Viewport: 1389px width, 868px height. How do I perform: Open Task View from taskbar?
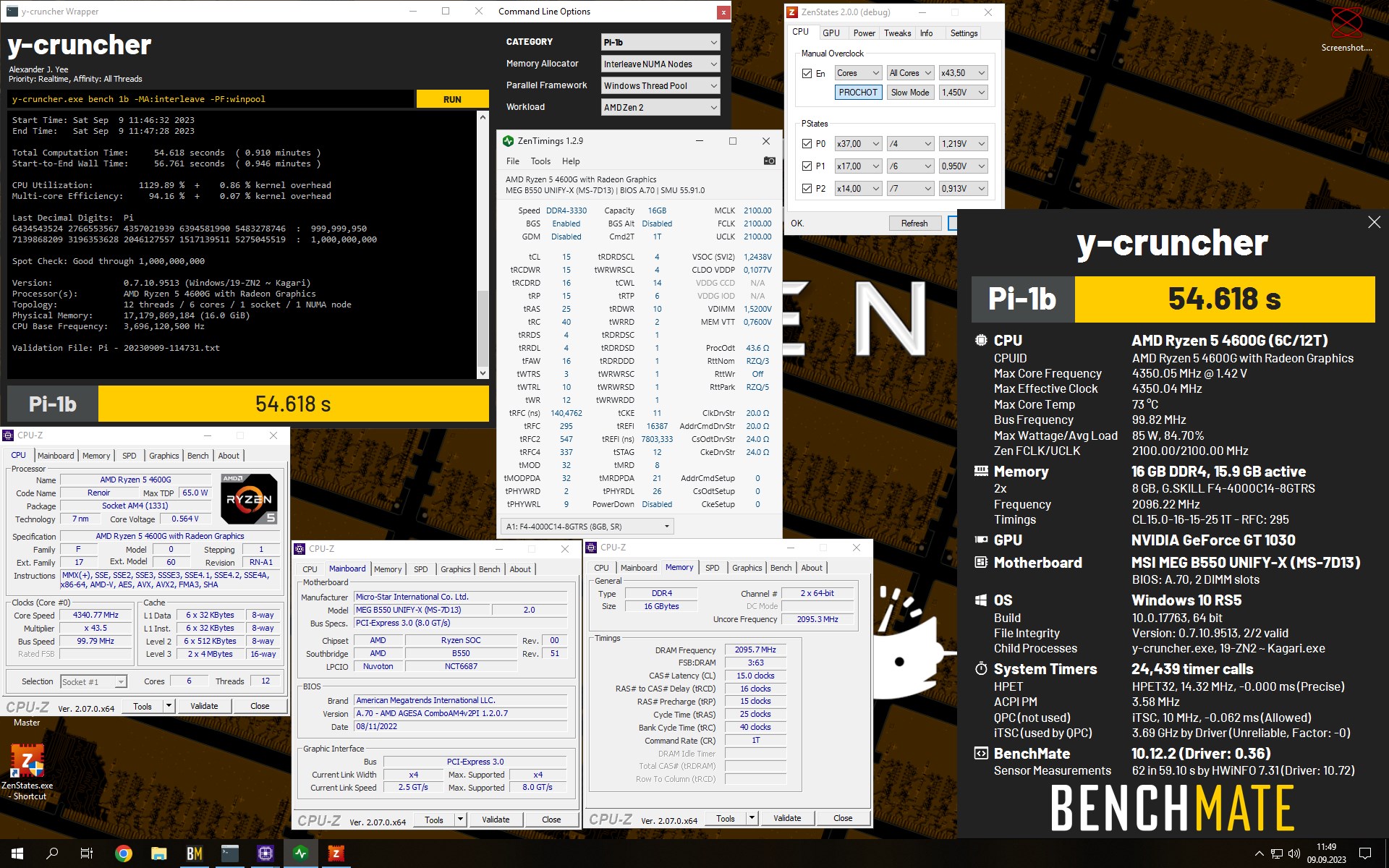click(x=87, y=854)
